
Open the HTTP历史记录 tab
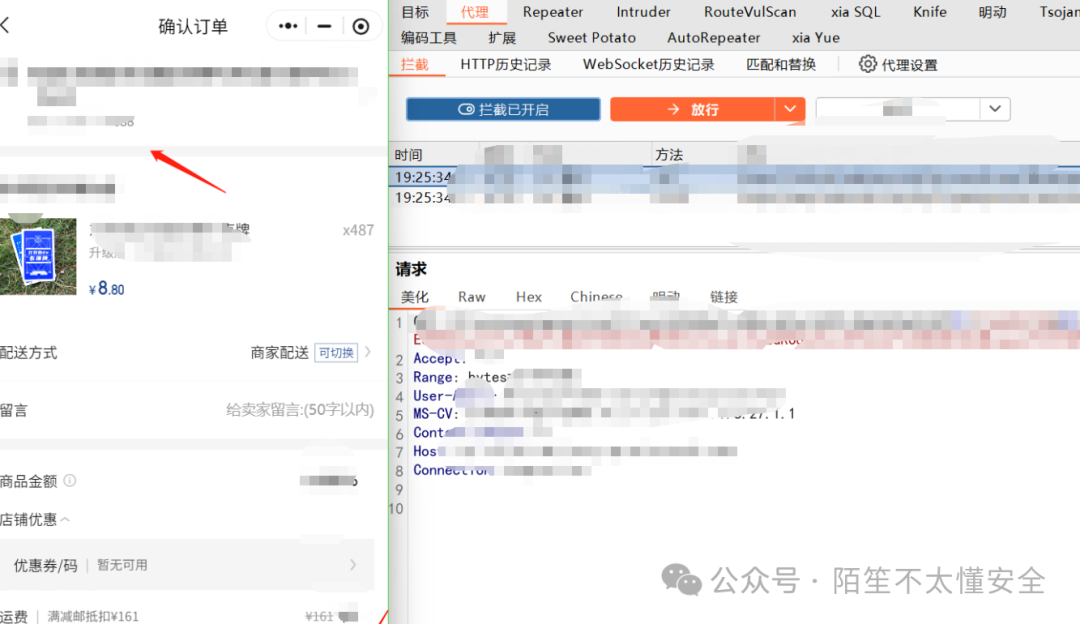click(505, 63)
